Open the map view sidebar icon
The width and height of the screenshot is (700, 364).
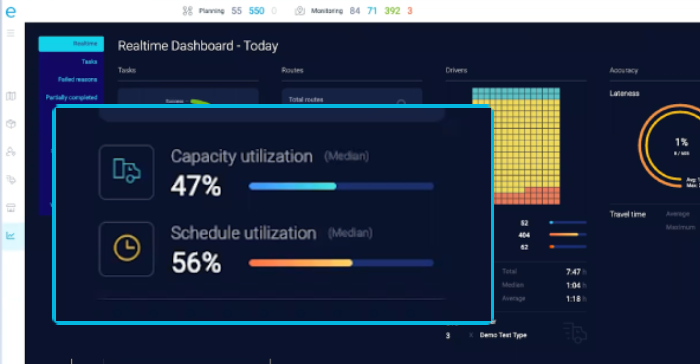pos(11,96)
